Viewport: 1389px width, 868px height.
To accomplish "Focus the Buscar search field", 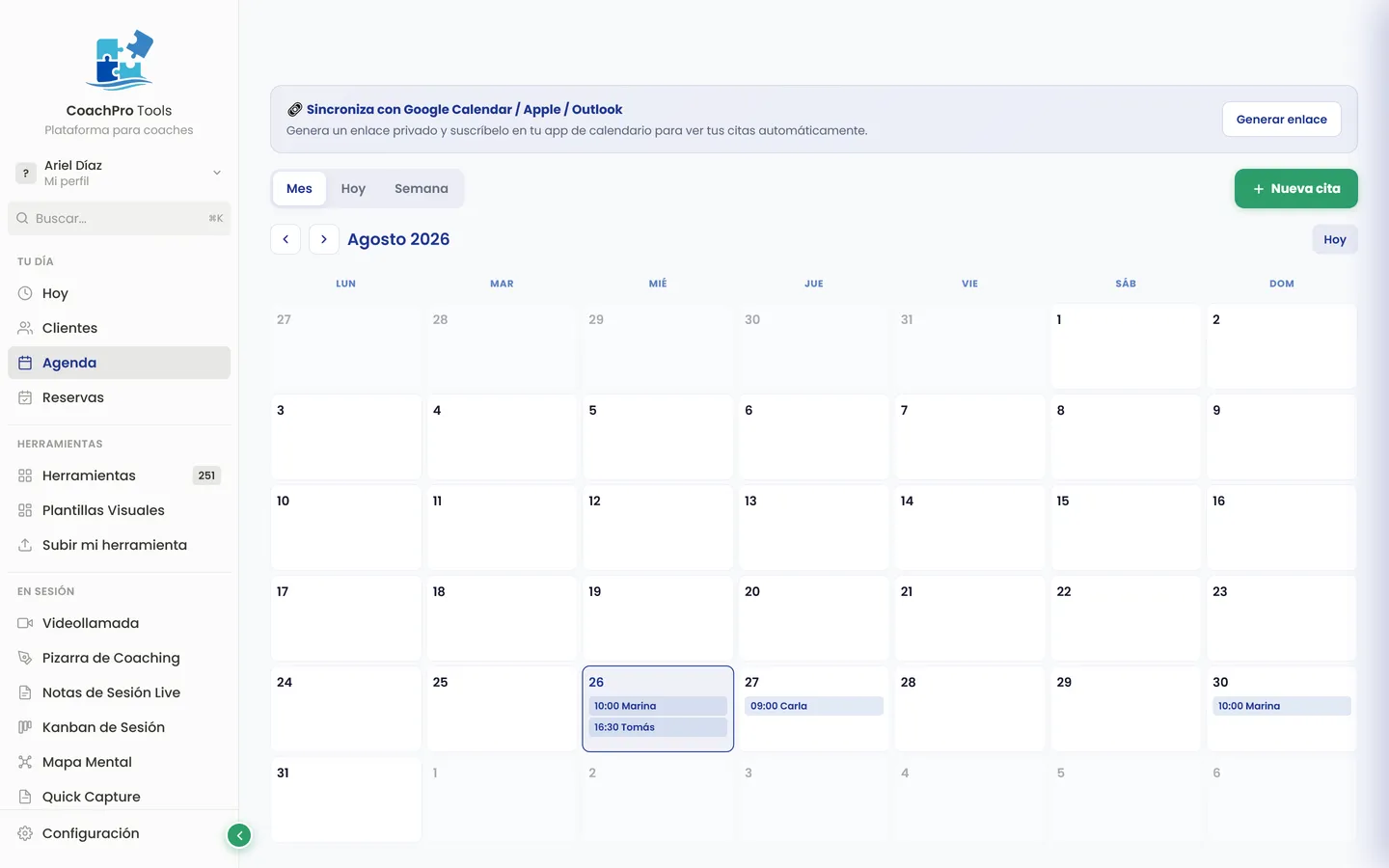I will pyautogui.click(x=120, y=219).
